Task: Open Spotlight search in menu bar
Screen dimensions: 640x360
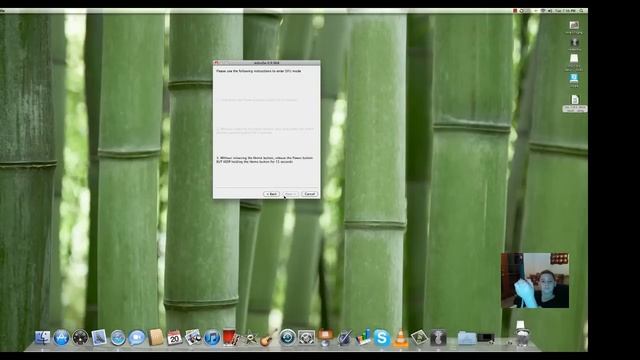Action: 582,11
